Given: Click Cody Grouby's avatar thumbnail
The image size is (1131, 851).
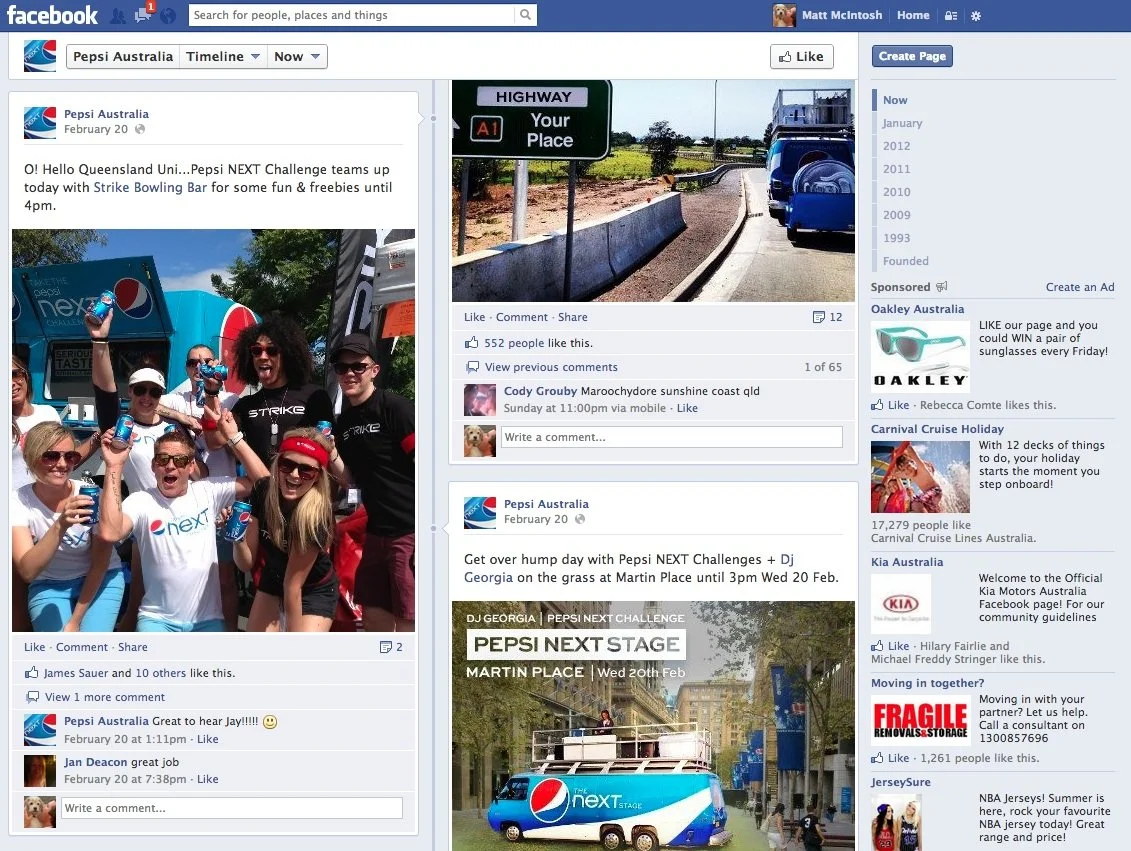Looking at the screenshot, I should (480, 400).
